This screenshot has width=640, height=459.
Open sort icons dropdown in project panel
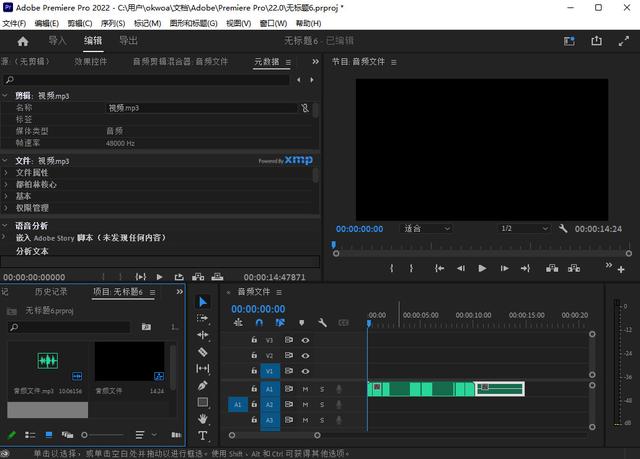point(146,435)
